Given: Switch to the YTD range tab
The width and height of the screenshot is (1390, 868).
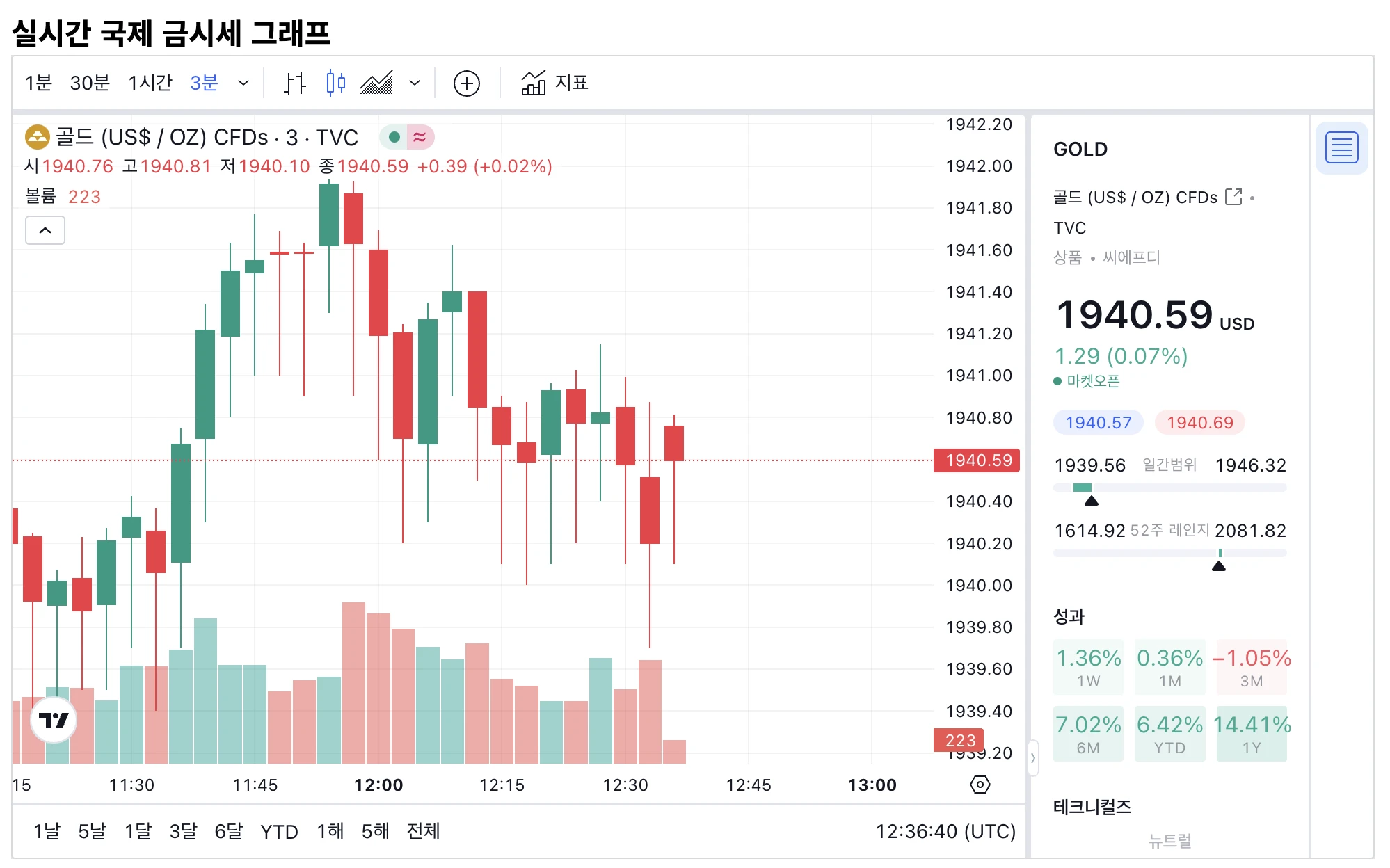Looking at the screenshot, I should [278, 831].
